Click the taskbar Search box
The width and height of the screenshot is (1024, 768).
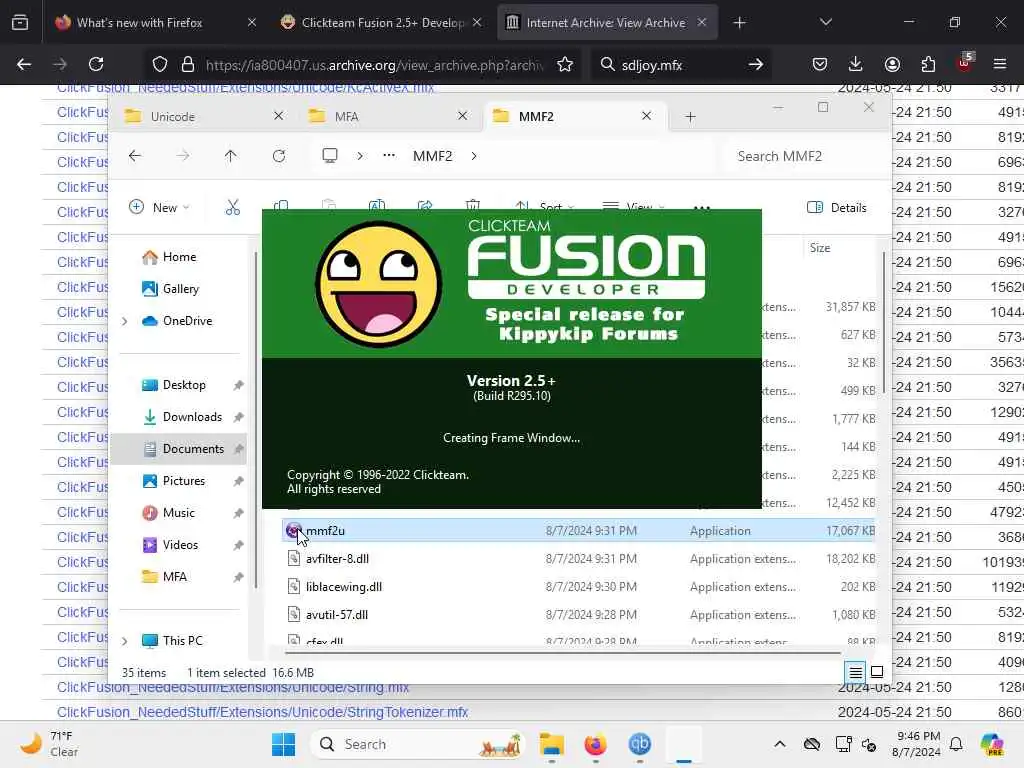pos(418,744)
